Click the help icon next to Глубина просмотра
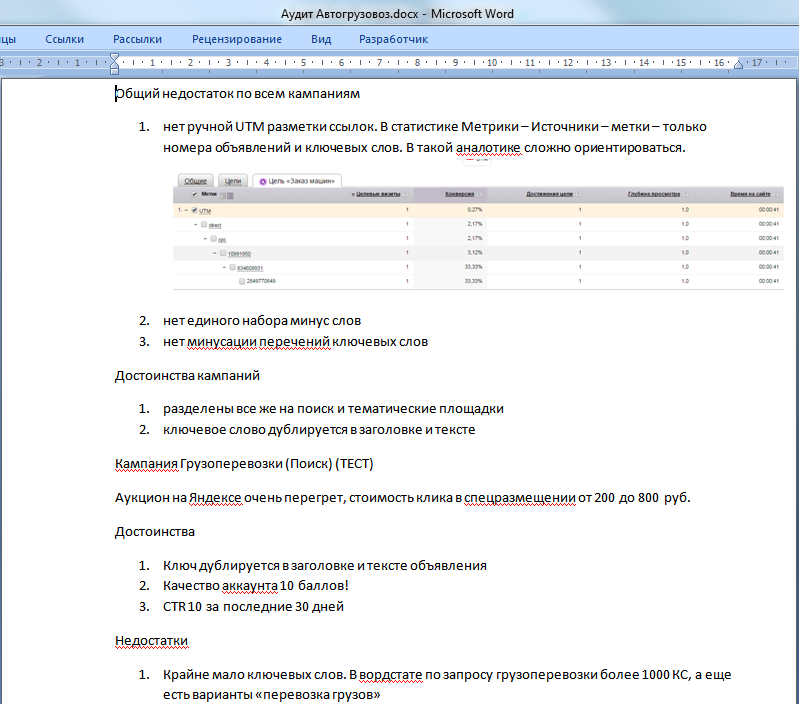Viewport: 799px width, 704px height. point(685,194)
